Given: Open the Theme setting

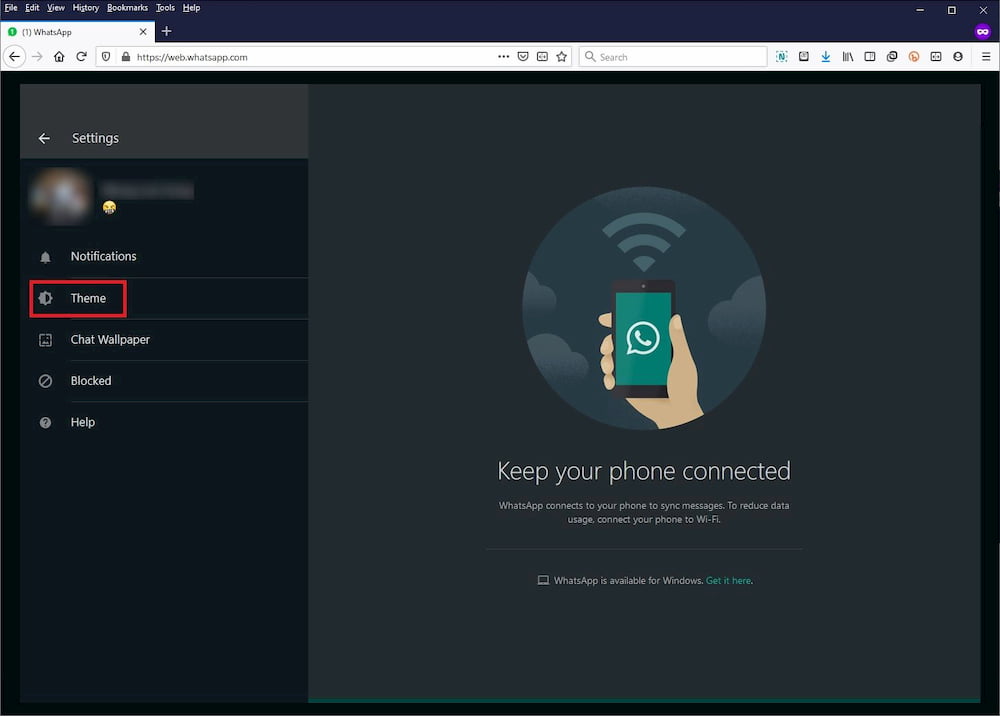Looking at the screenshot, I should (165, 298).
